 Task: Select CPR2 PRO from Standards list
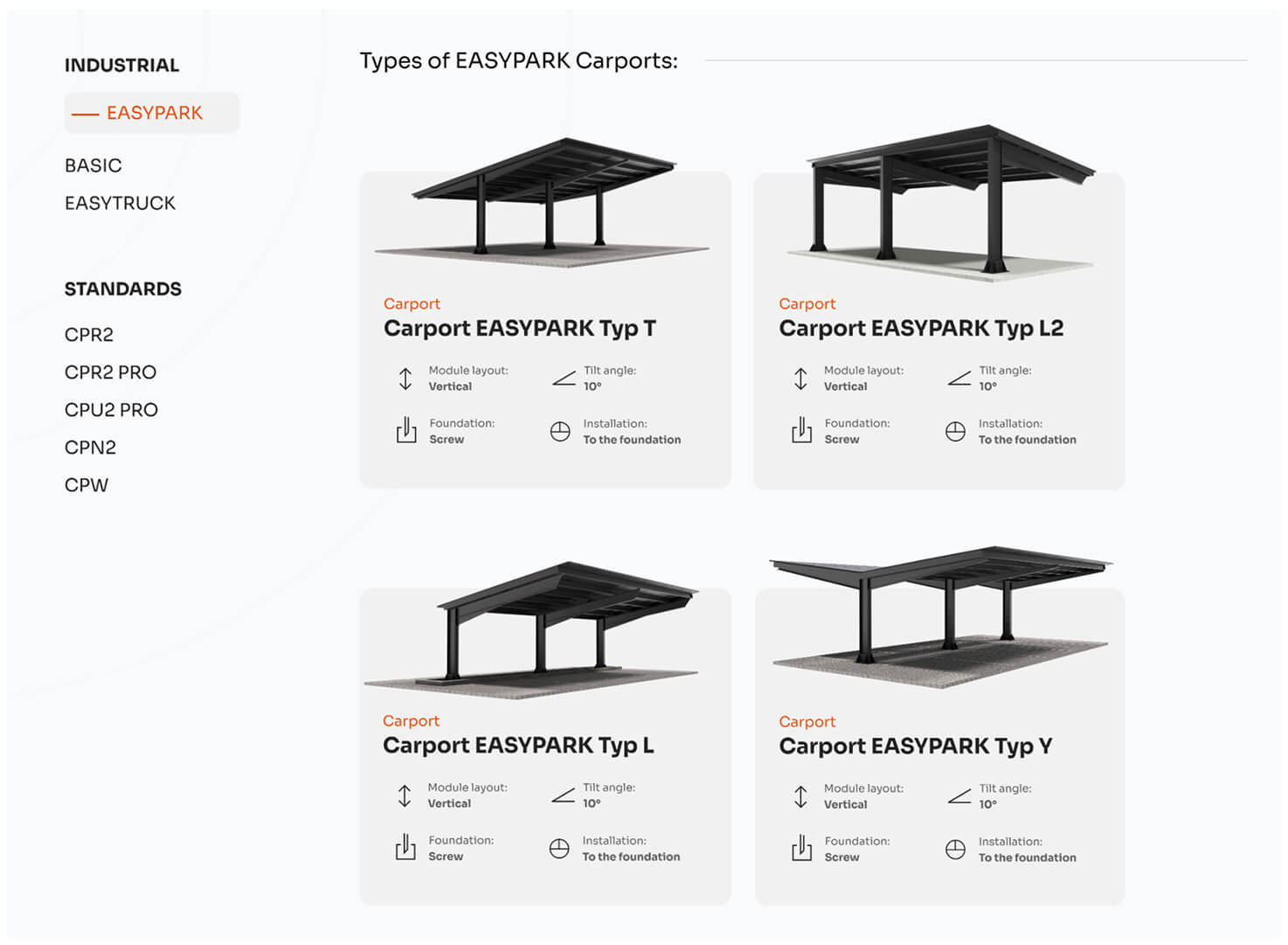[111, 372]
